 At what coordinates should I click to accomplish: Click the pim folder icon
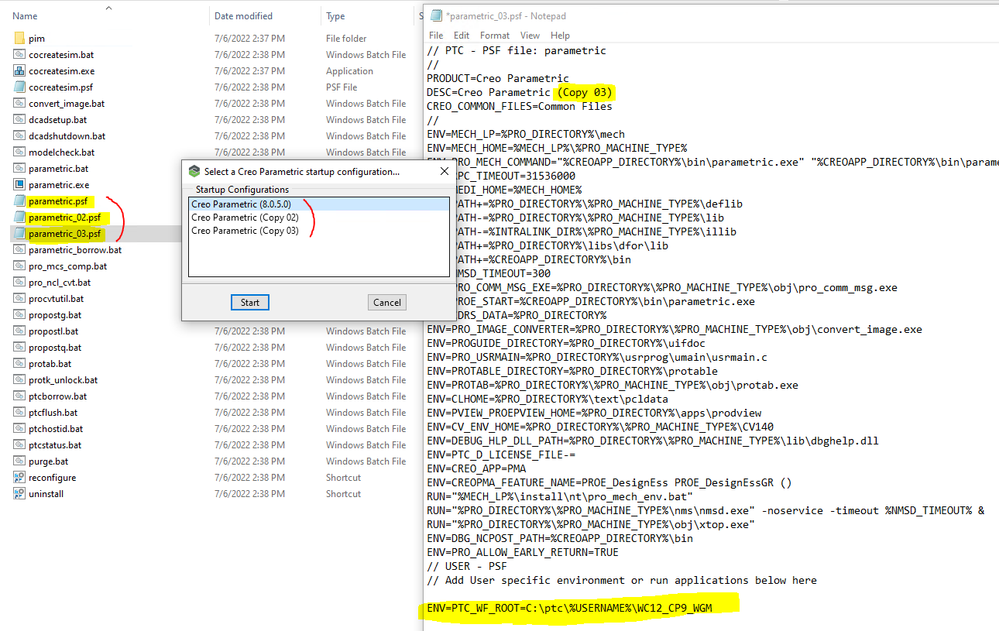[19, 38]
